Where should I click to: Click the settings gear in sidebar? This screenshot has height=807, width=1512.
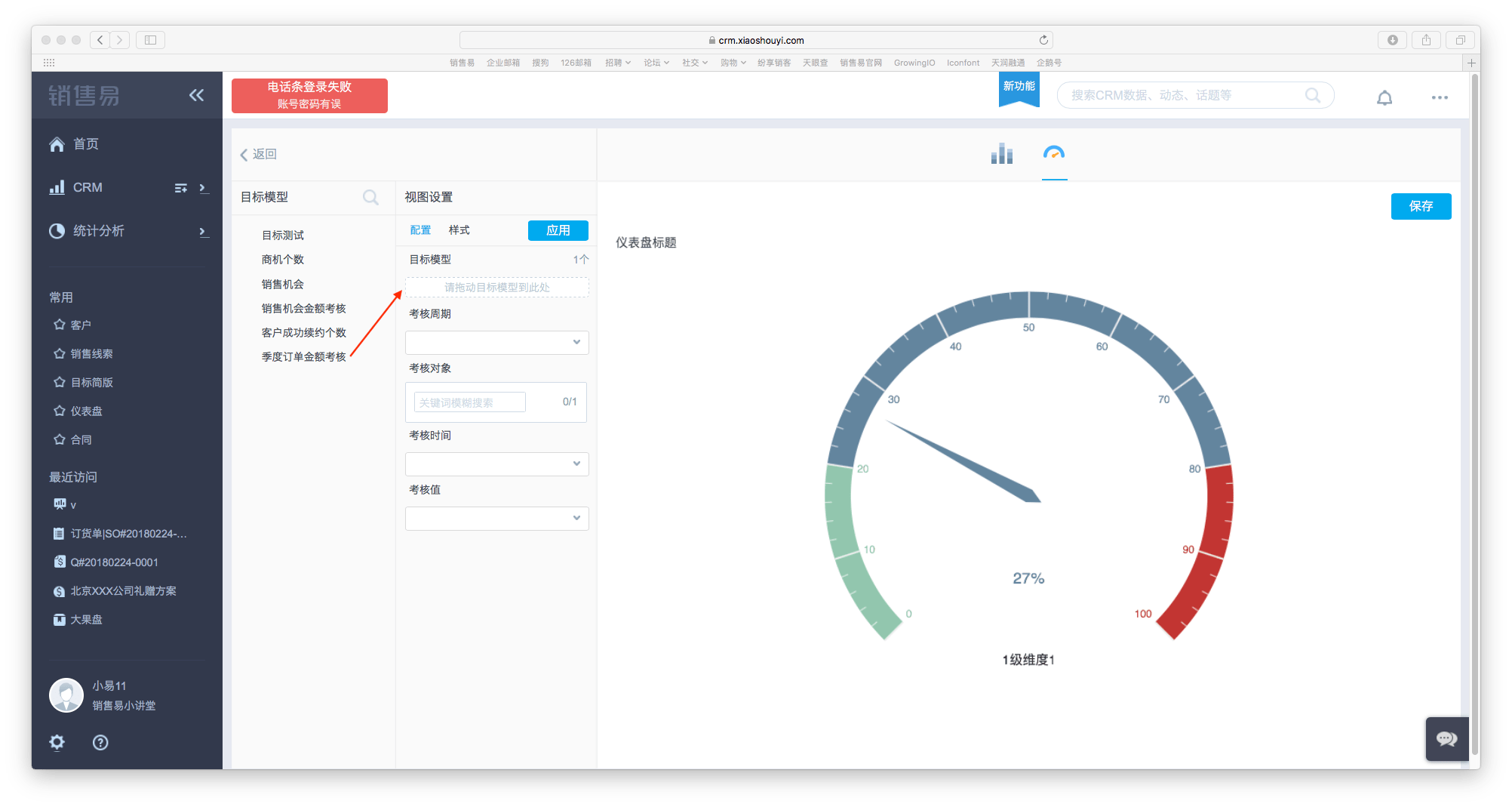[x=57, y=742]
